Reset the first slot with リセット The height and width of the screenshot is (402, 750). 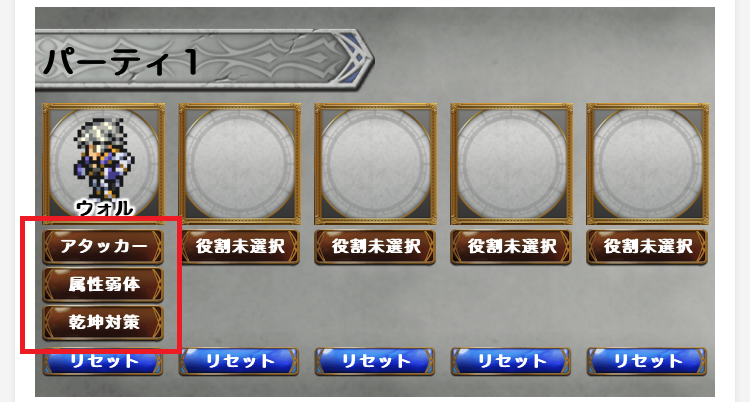click(103, 361)
